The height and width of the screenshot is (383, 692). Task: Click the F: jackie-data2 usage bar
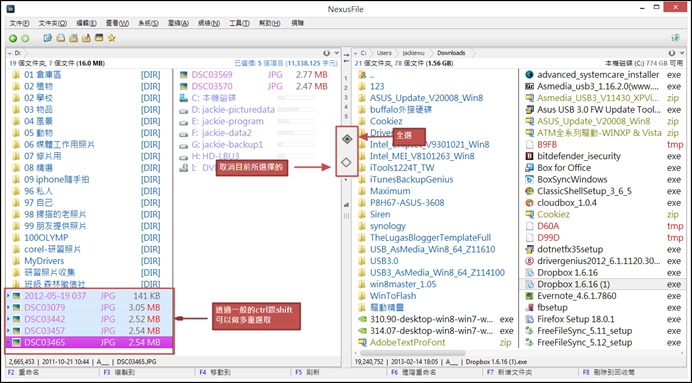[x=295, y=133]
